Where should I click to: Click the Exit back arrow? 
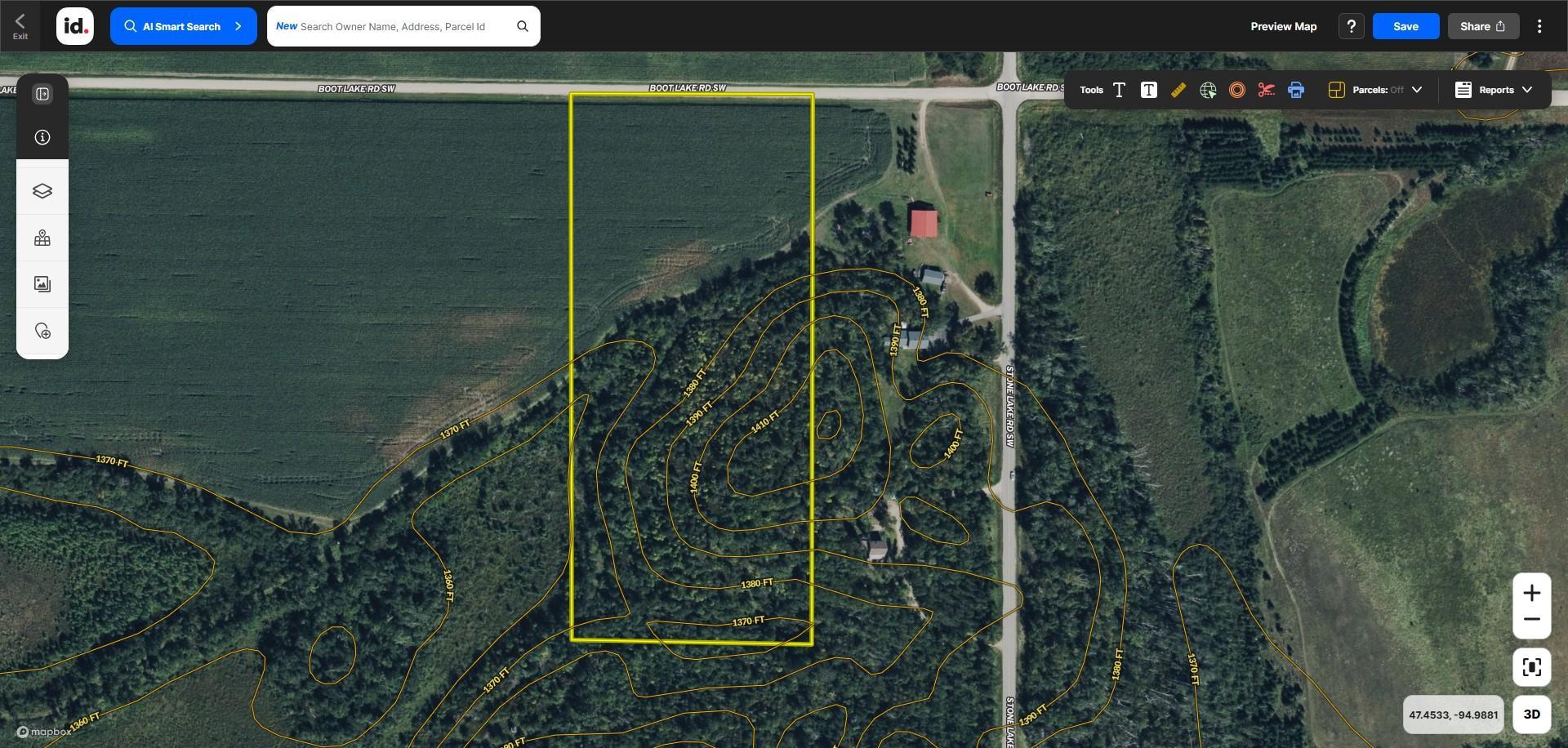[20, 26]
